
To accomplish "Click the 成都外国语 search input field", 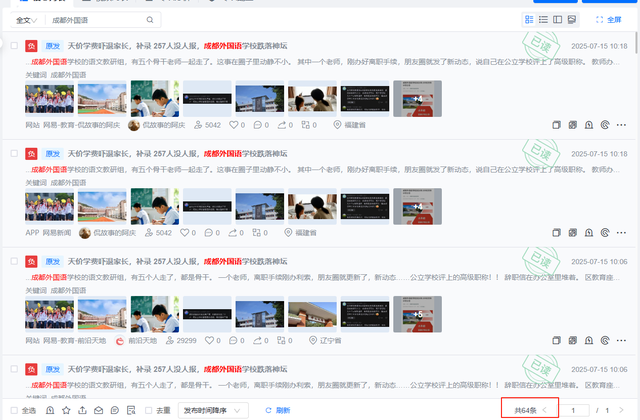I will pos(97,20).
